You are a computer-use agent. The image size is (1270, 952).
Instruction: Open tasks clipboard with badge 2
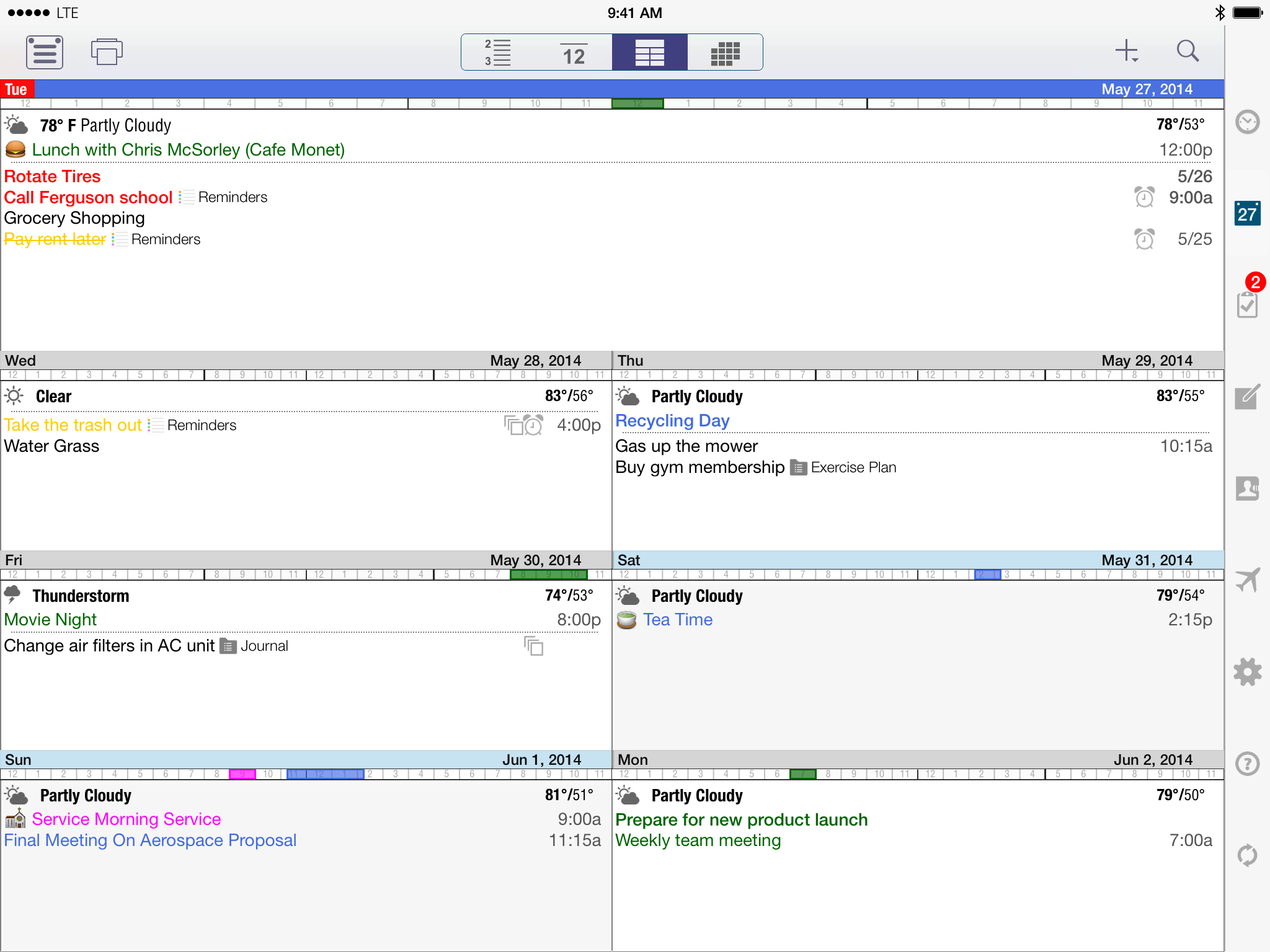(x=1247, y=304)
